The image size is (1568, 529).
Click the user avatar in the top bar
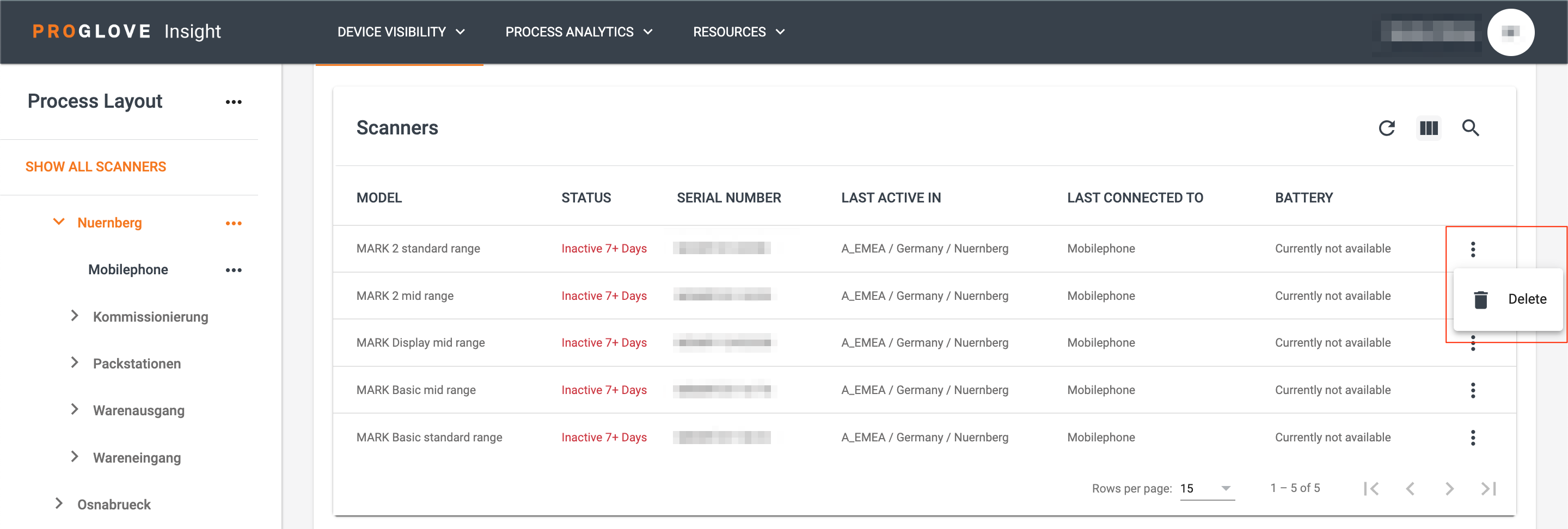click(1511, 32)
